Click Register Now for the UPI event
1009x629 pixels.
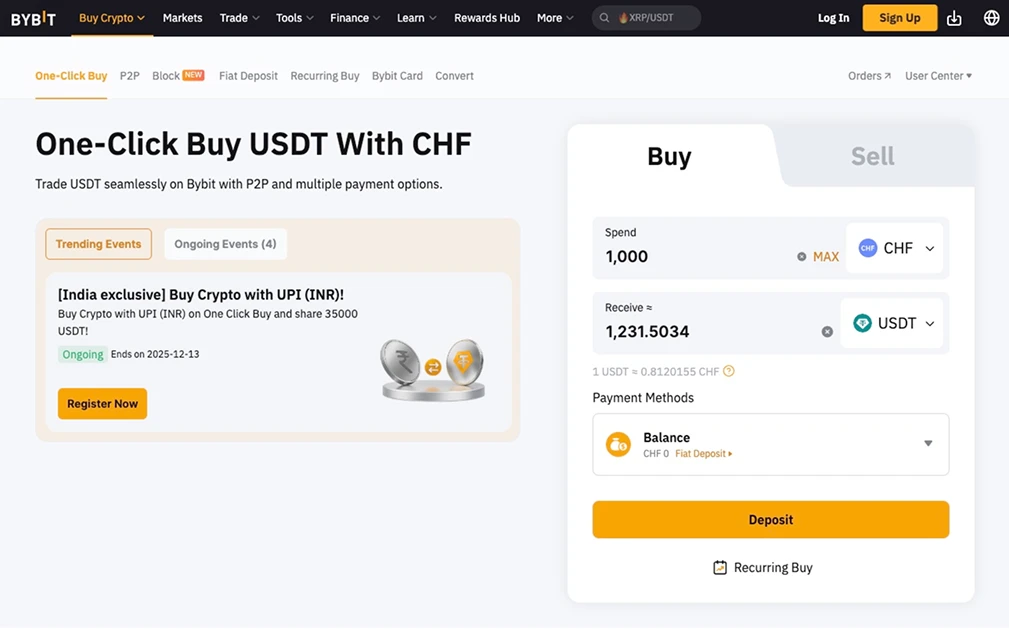point(102,403)
